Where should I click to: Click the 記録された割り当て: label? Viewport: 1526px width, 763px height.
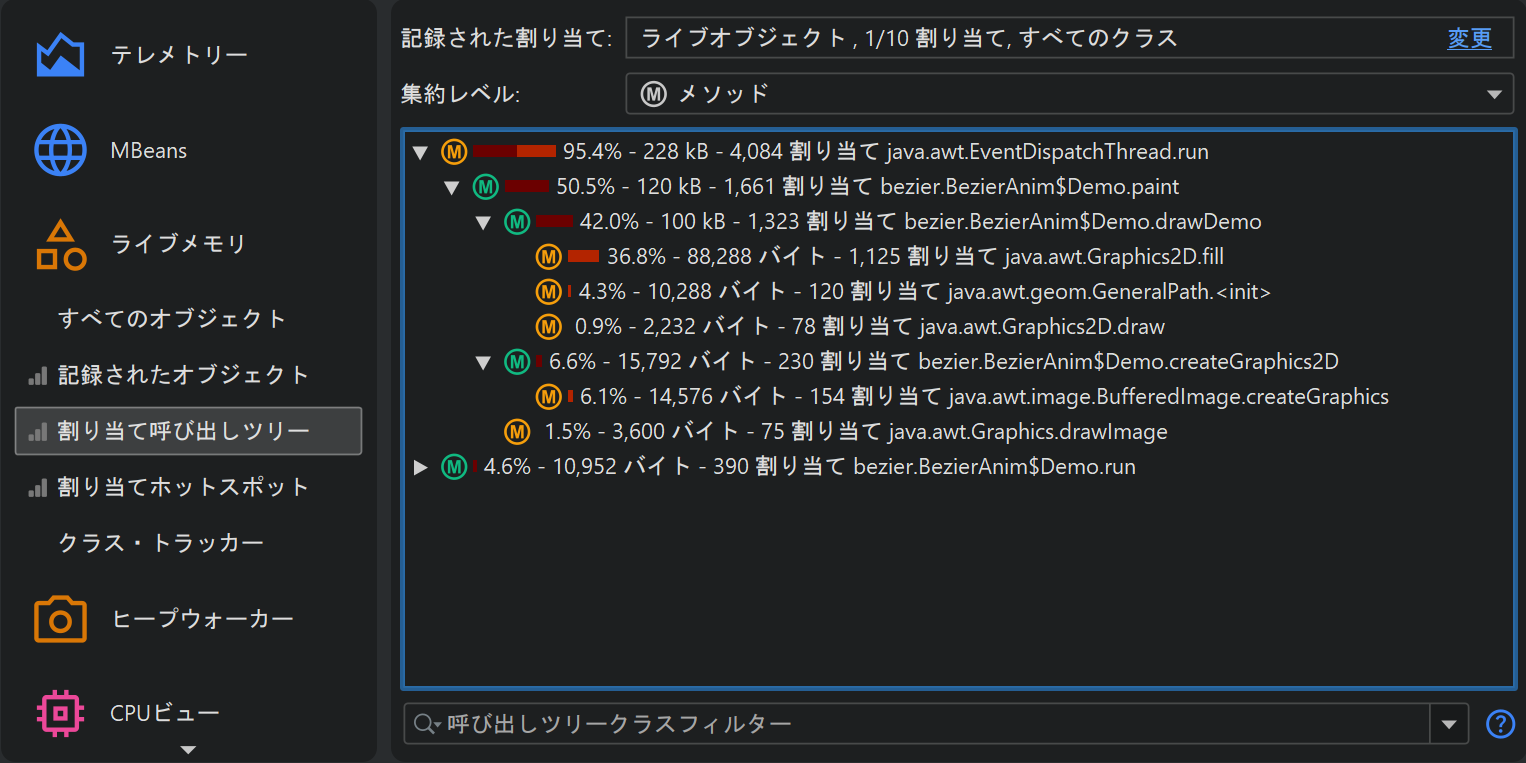tap(506, 38)
